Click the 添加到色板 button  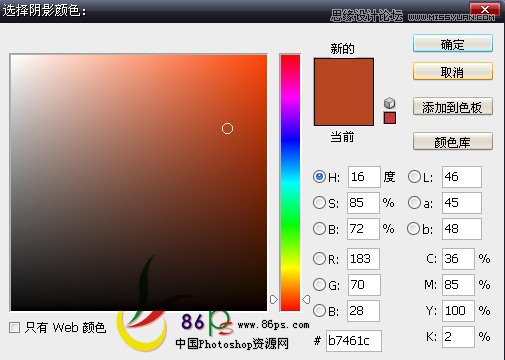pyautogui.click(x=453, y=107)
